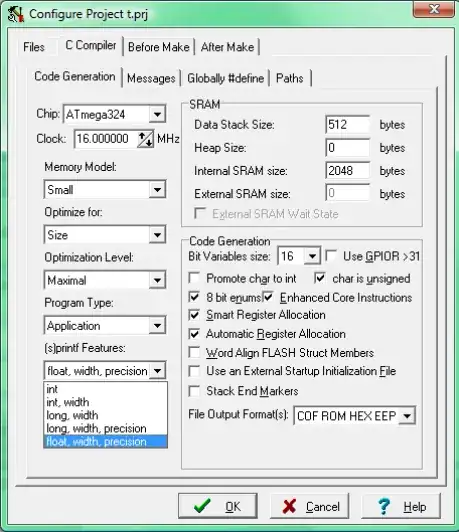459x532 pixels.
Task: Click the Data Stack Size field
Action: [x=347, y=125]
